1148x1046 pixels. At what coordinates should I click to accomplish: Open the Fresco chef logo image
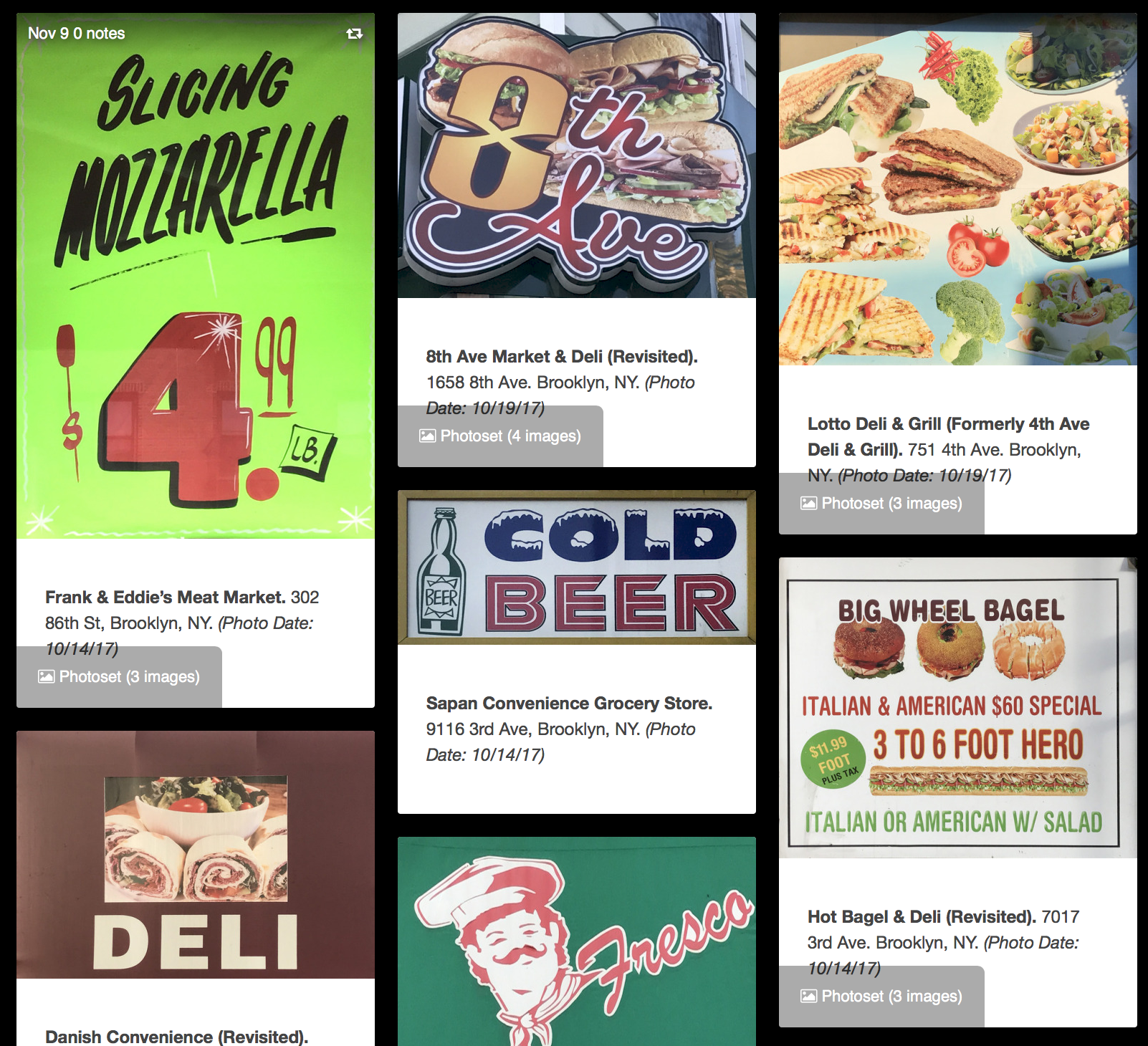pos(577,941)
